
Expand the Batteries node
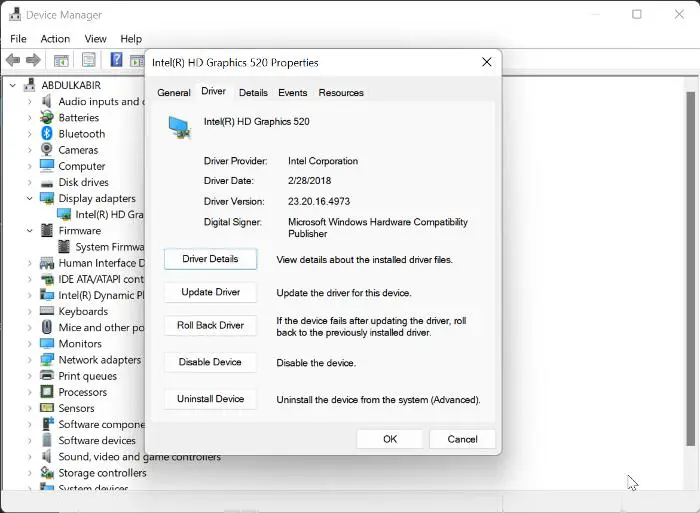coord(29,117)
